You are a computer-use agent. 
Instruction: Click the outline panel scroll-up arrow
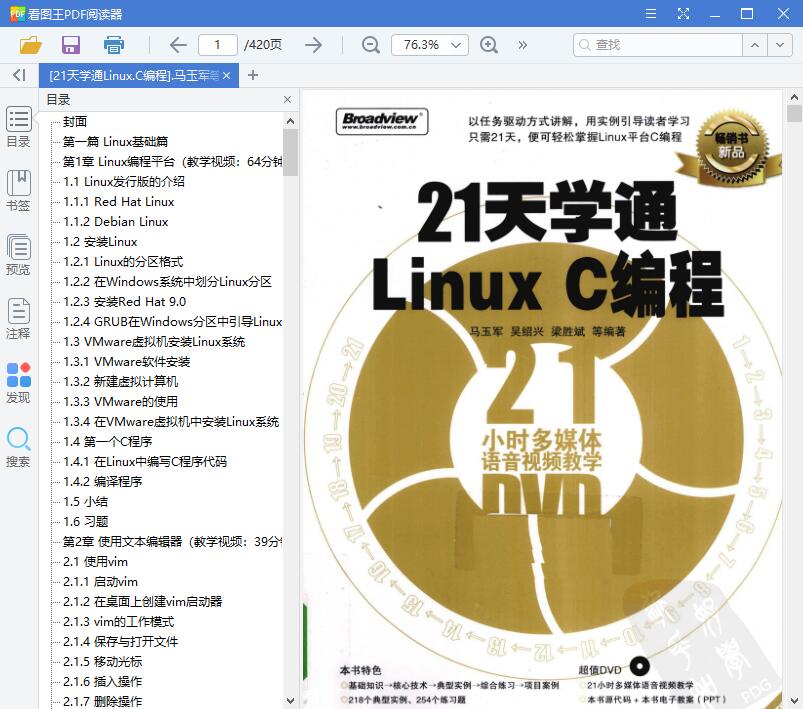click(x=290, y=121)
